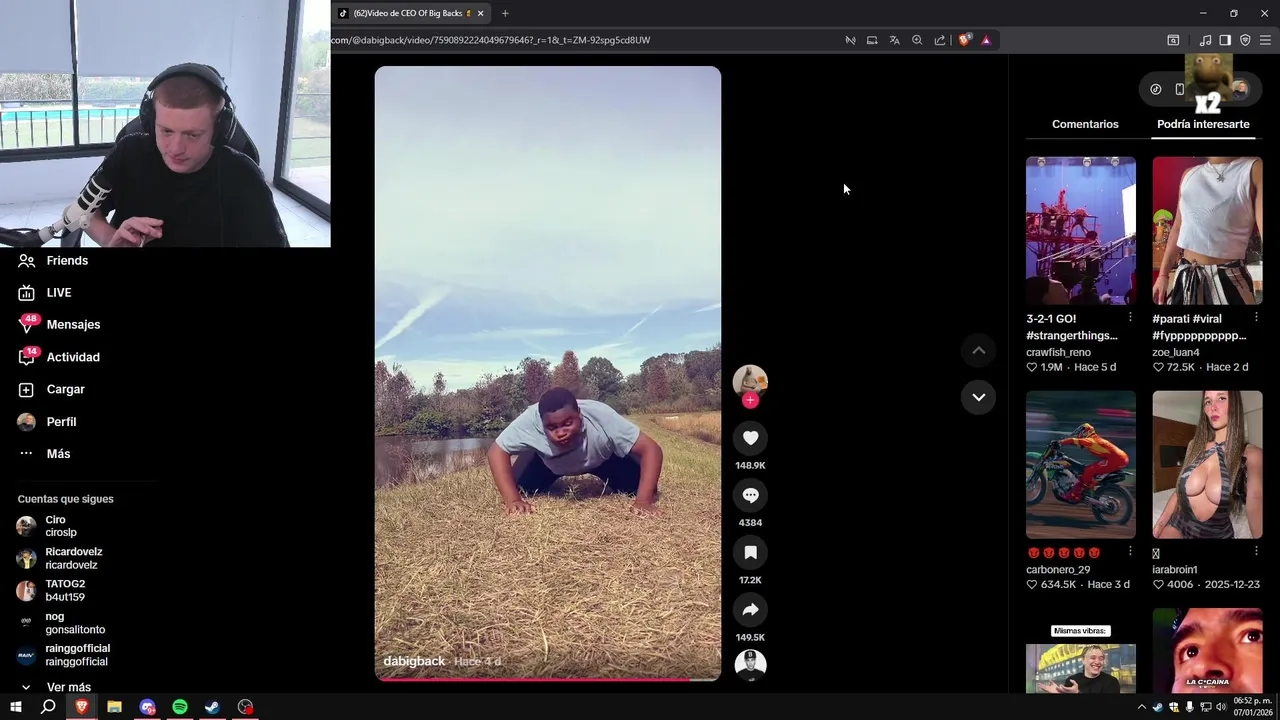The image size is (1280, 720).
Task: Close the TikTok browser tab
Action: (x=480, y=13)
